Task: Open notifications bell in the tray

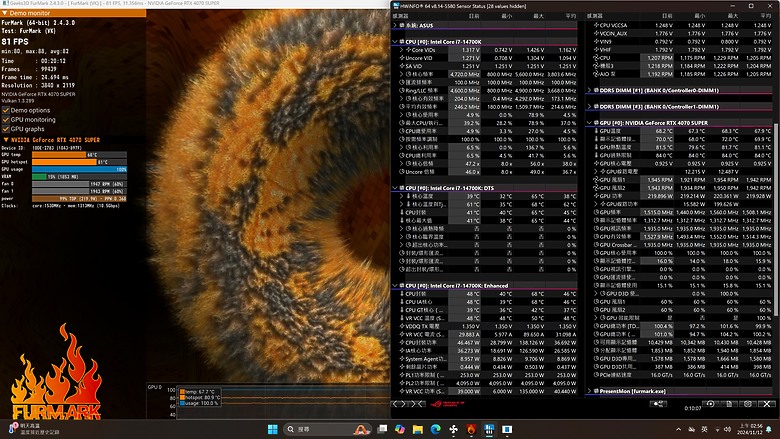Action: tap(769, 429)
